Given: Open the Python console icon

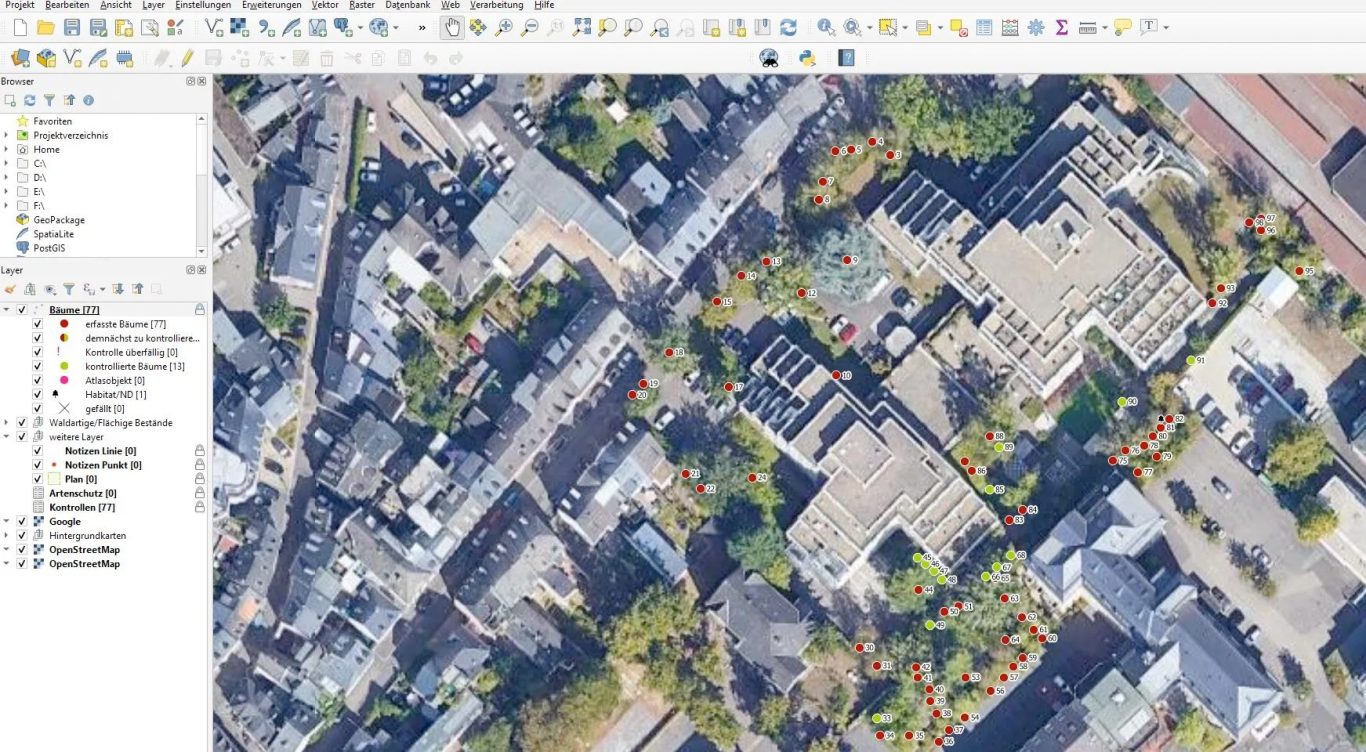Looking at the screenshot, I should coord(807,58).
